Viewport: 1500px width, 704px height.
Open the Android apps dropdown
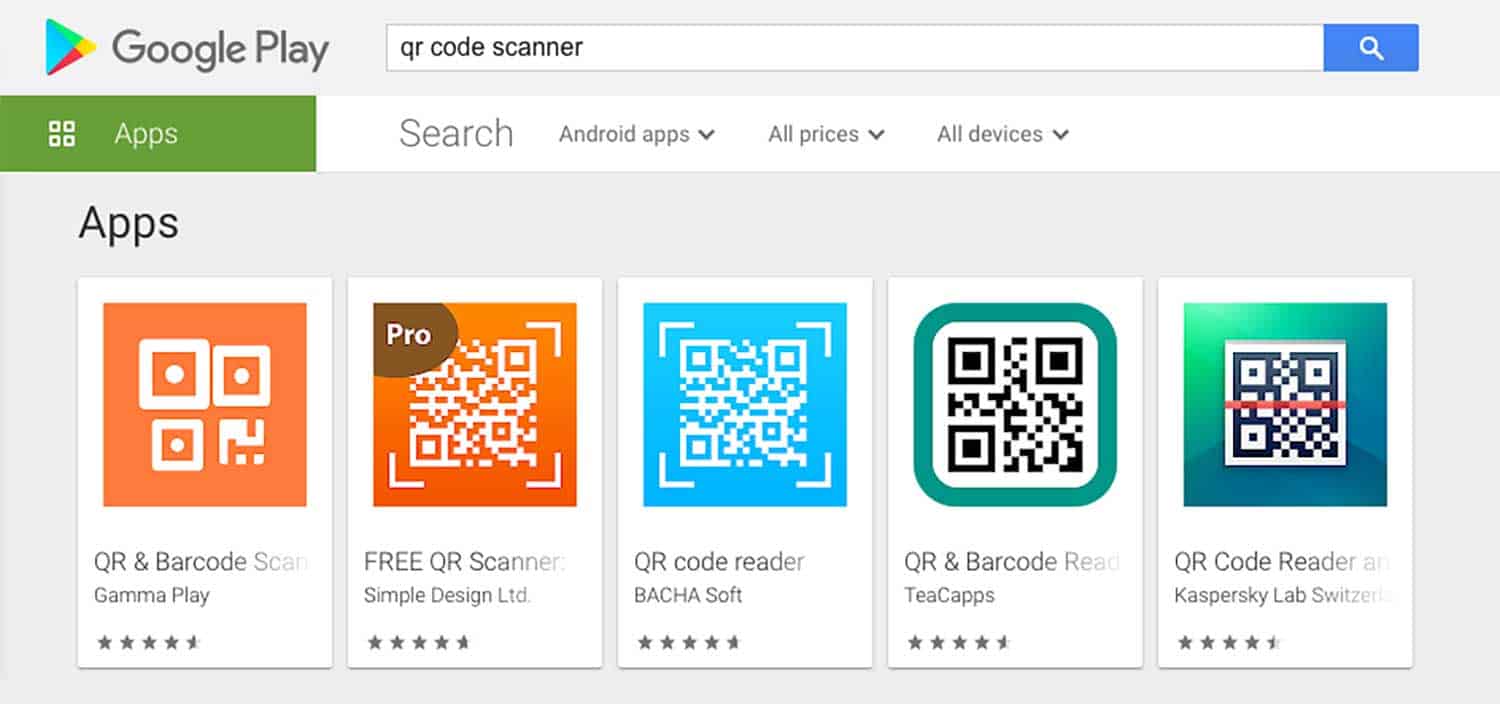(x=635, y=133)
